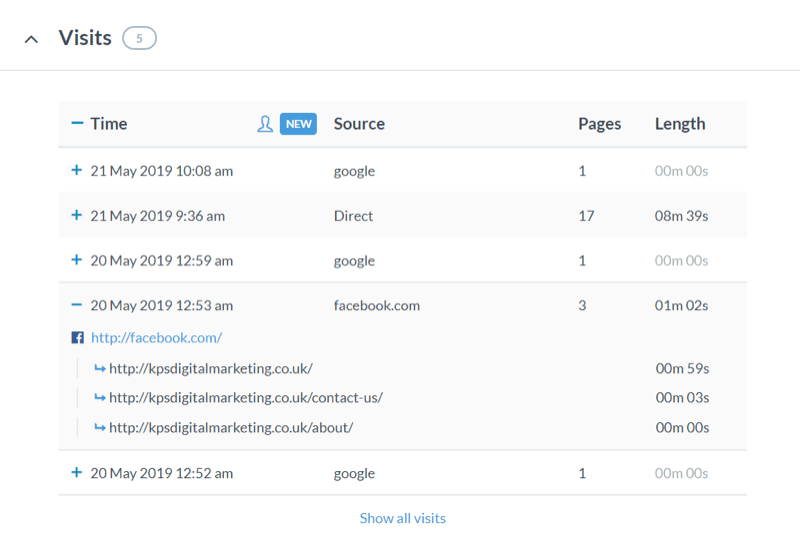Click the 08m 39s length value

[x=681, y=216]
